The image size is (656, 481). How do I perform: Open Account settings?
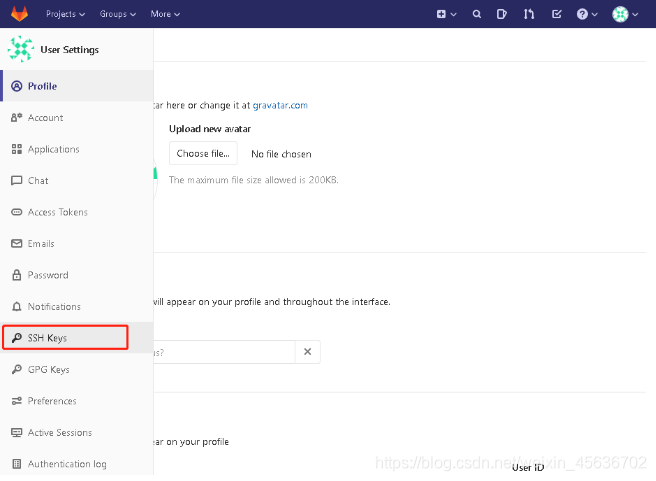[77, 118]
